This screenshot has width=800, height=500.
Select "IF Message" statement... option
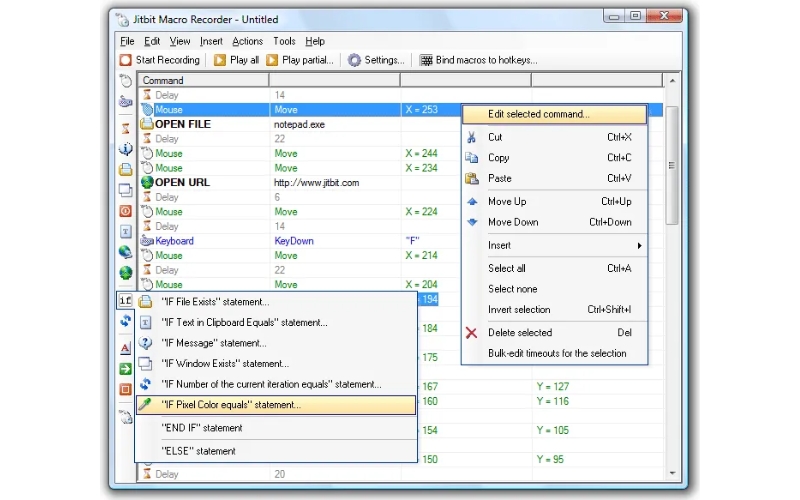276,343
